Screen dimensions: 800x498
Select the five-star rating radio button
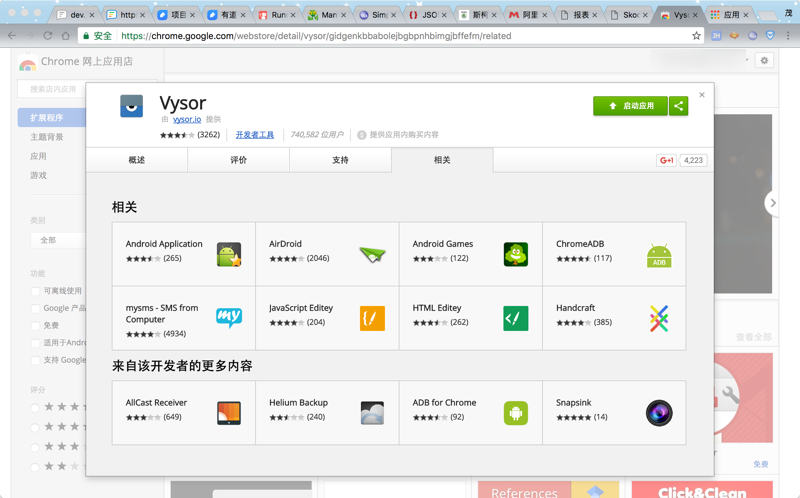point(35,408)
